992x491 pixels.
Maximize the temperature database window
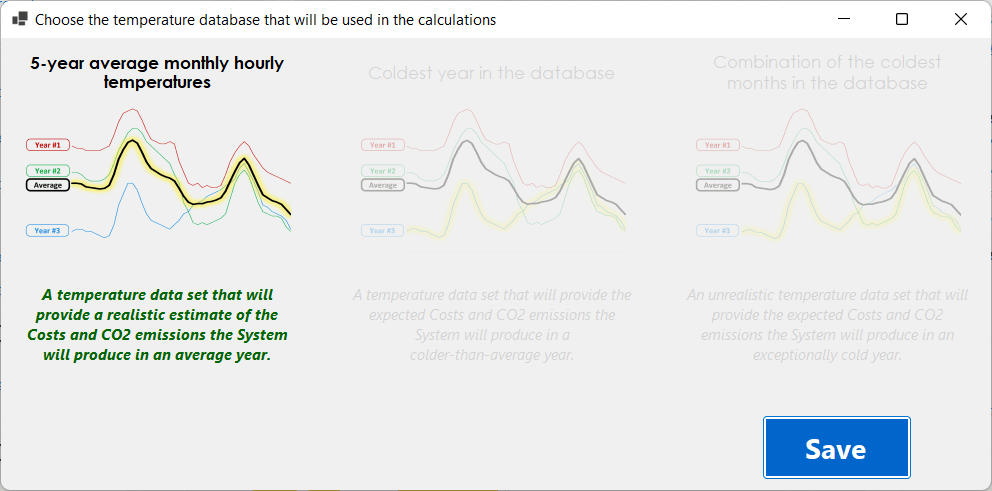[x=902, y=19]
